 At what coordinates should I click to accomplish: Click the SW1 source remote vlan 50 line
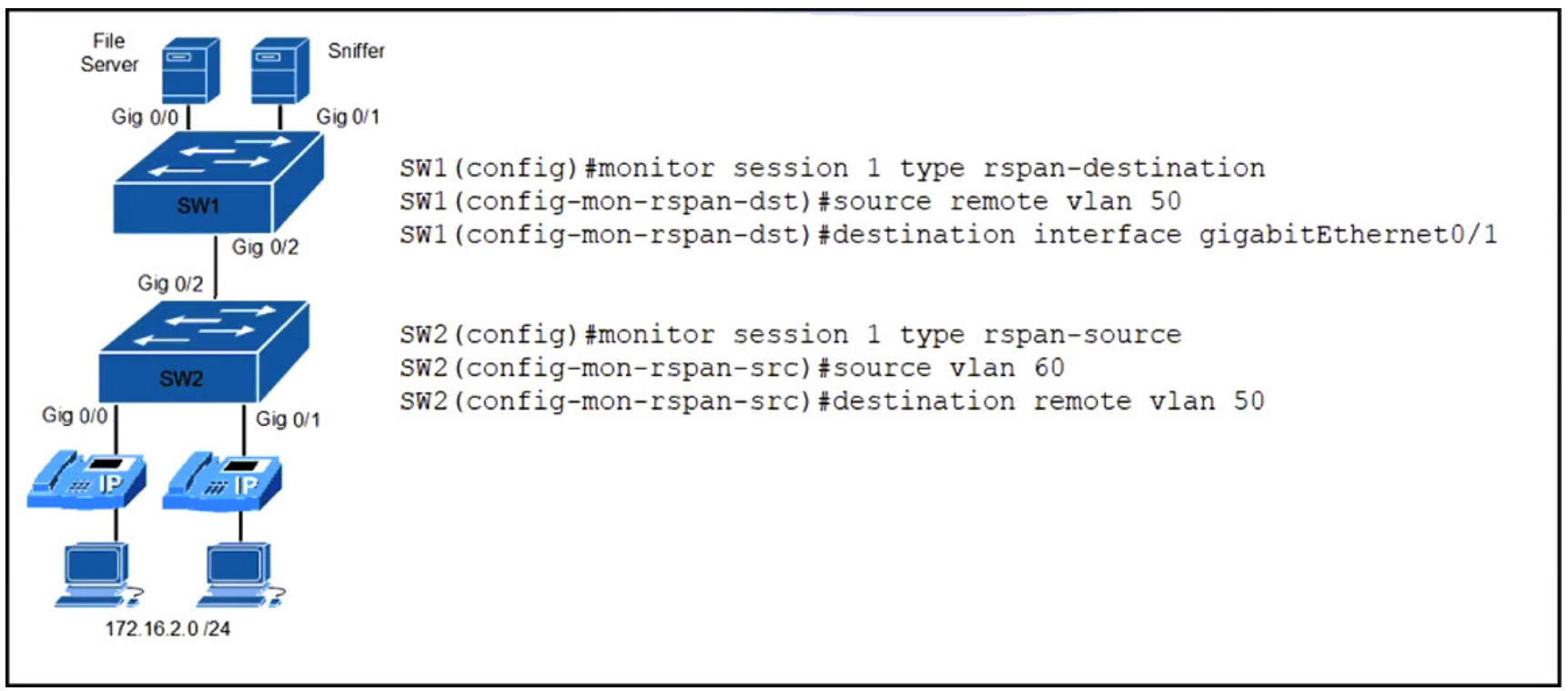click(x=790, y=201)
